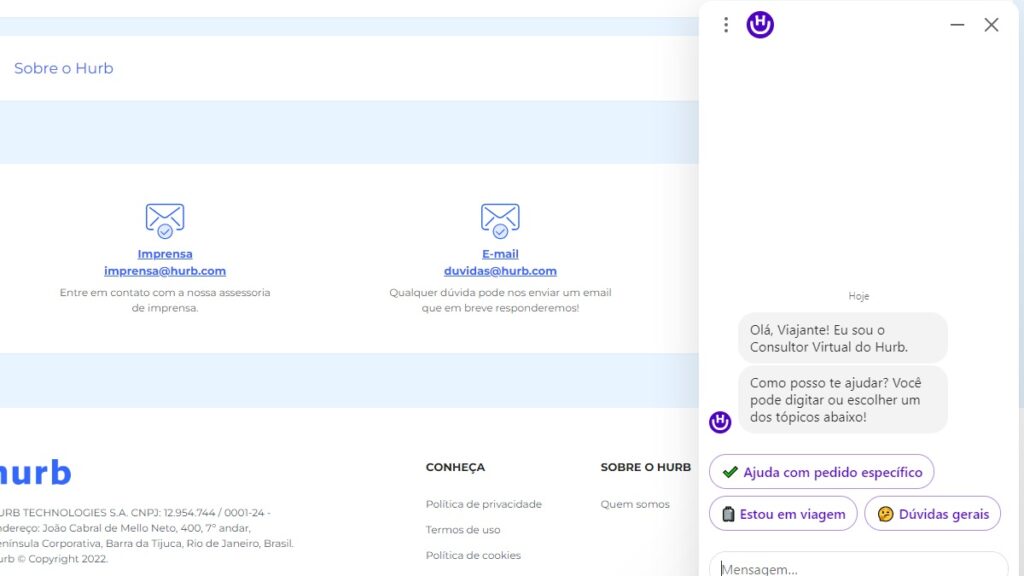Image resolution: width=1024 pixels, height=576 pixels.
Task: Click the 'Como posso te ajudar?' message
Action: coord(842,400)
